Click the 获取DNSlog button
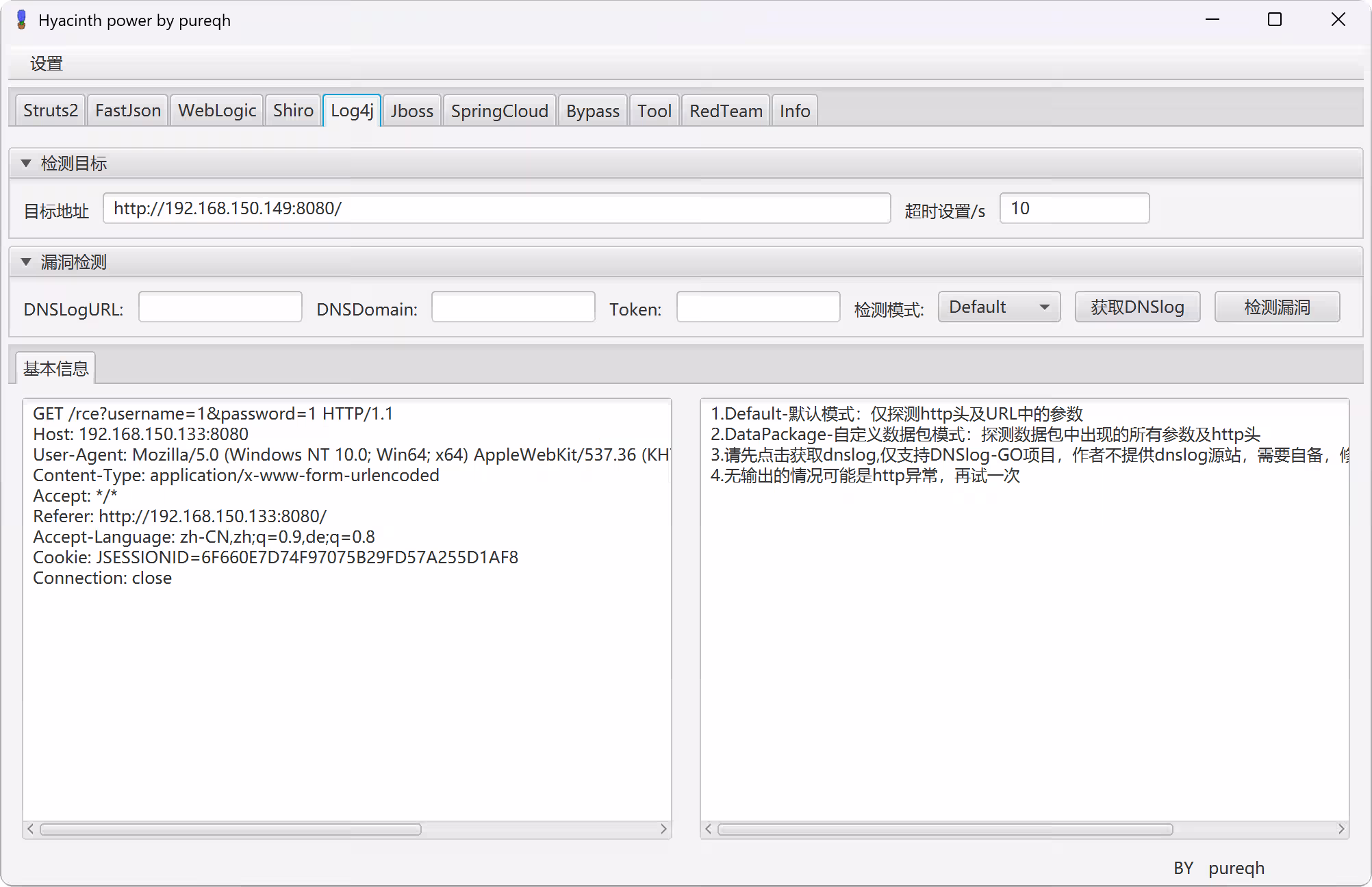 [x=1137, y=307]
